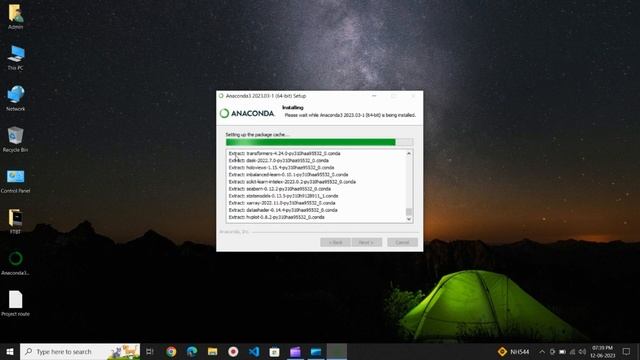Click 'Setting up the package cache...' status text

(x=258, y=134)
